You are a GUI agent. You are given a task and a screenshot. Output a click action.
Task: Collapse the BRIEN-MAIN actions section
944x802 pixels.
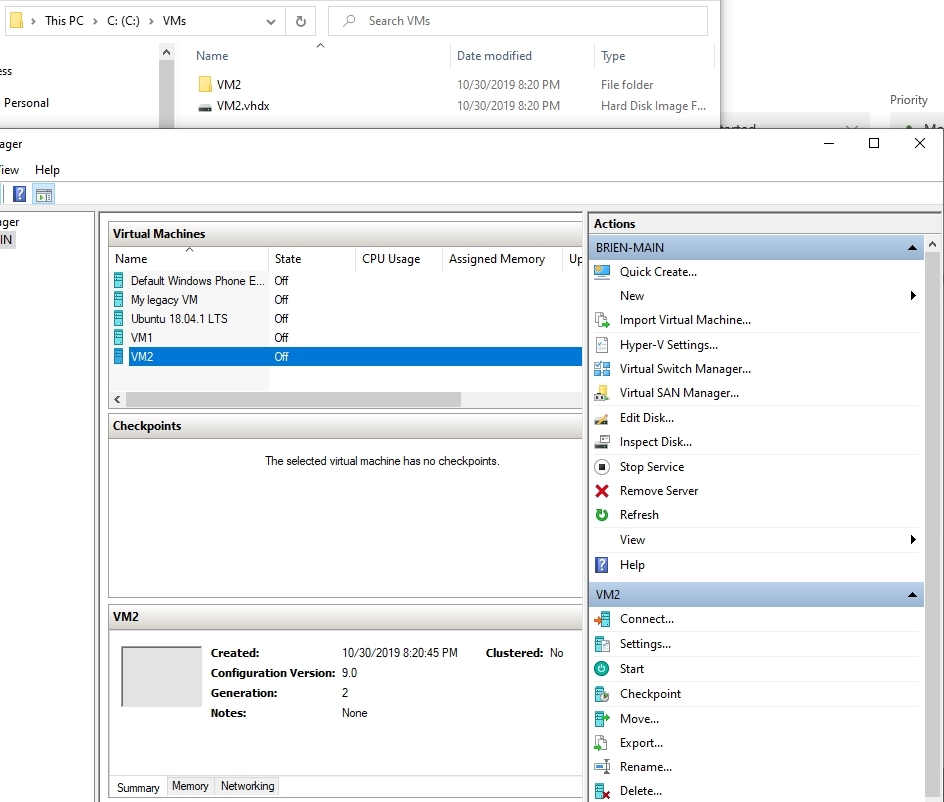912,247
